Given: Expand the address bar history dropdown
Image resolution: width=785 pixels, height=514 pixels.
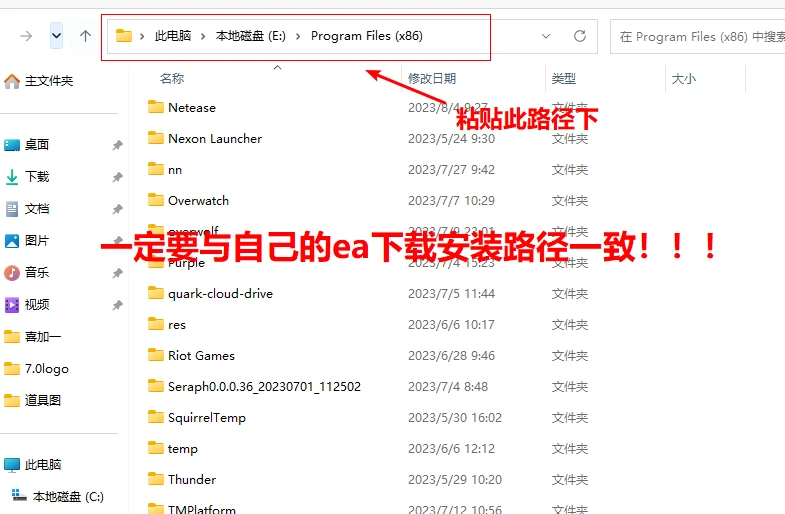Looking at the screenshot, I should tap(546, 36).
